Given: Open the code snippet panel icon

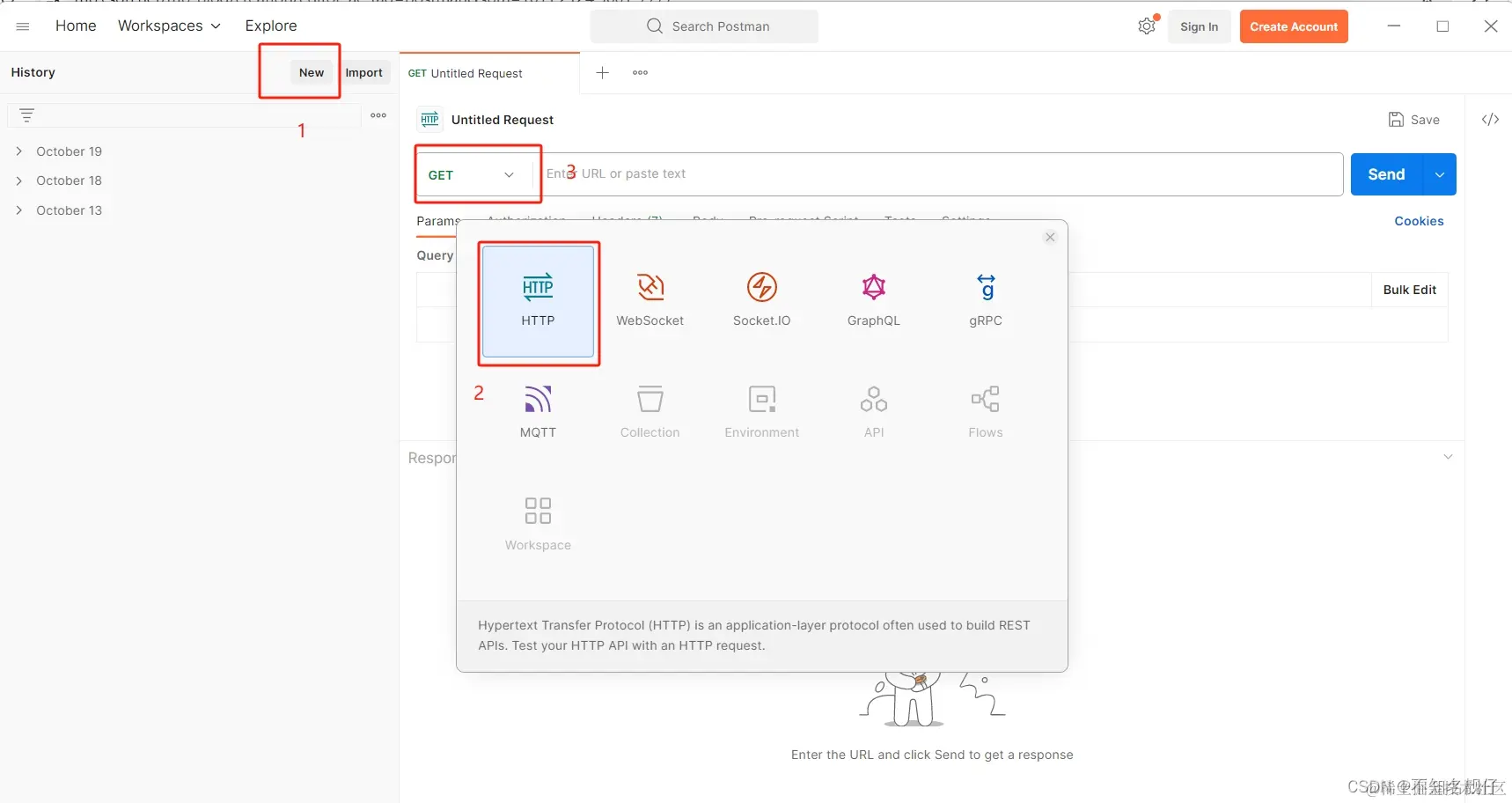Looking at the screenshot, I should pyautogui.click(x=1490, y=120).
